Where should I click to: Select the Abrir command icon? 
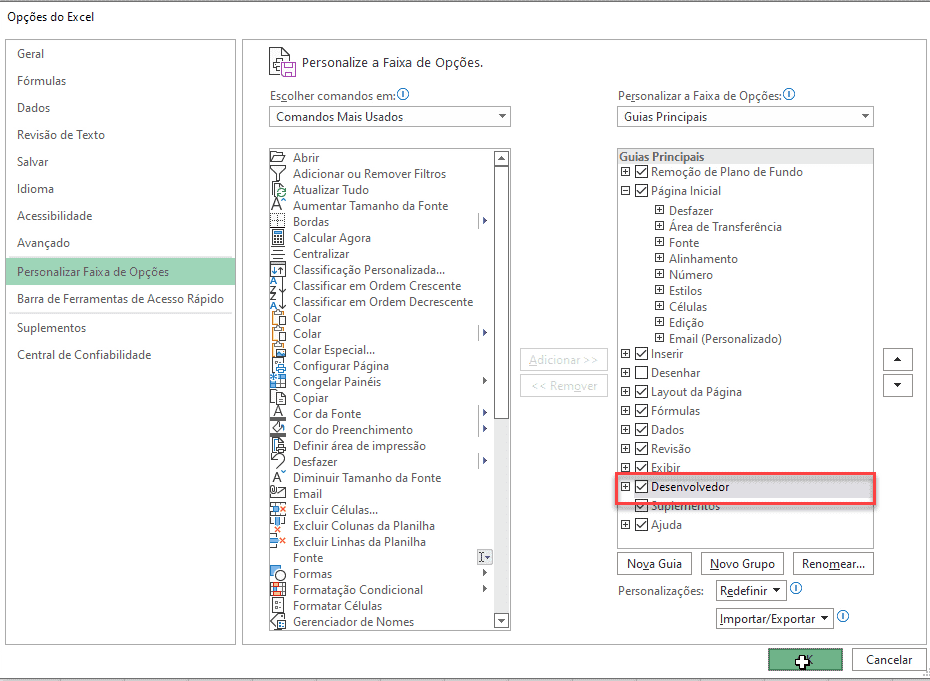pos(278,158)
